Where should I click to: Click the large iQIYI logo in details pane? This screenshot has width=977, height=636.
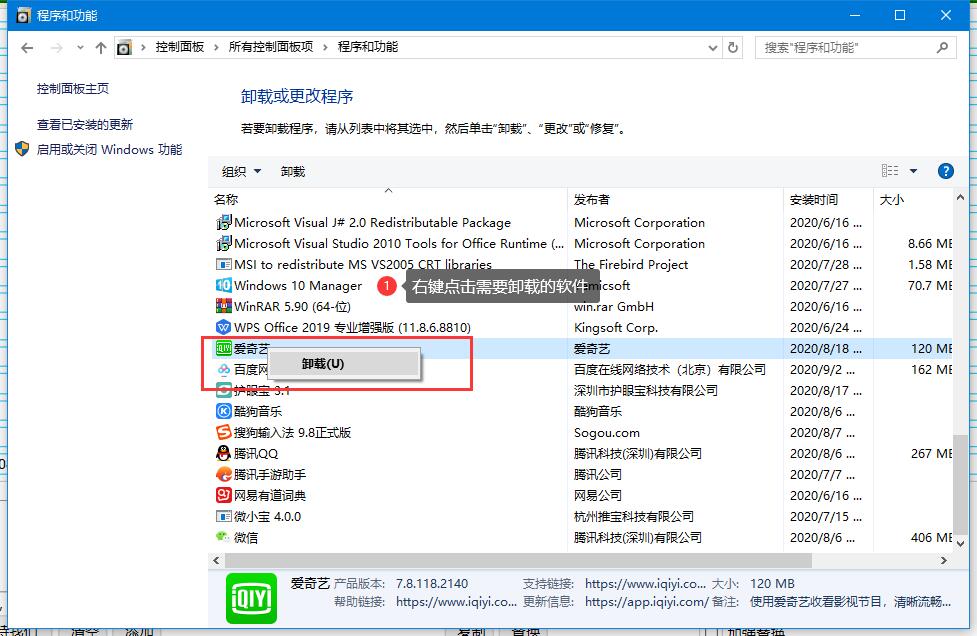[x=251, y=599]
